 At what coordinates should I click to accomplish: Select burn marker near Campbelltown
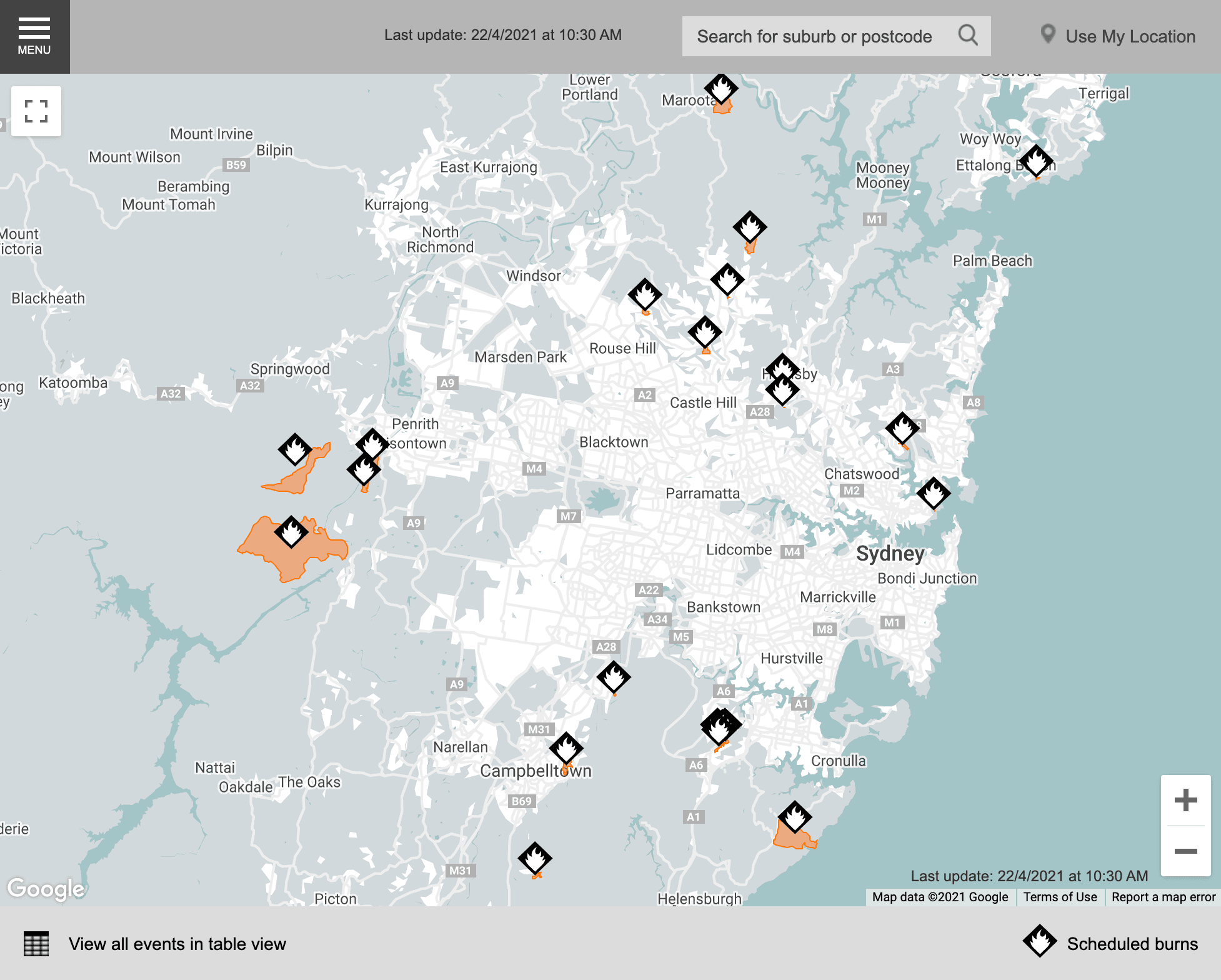566,748
